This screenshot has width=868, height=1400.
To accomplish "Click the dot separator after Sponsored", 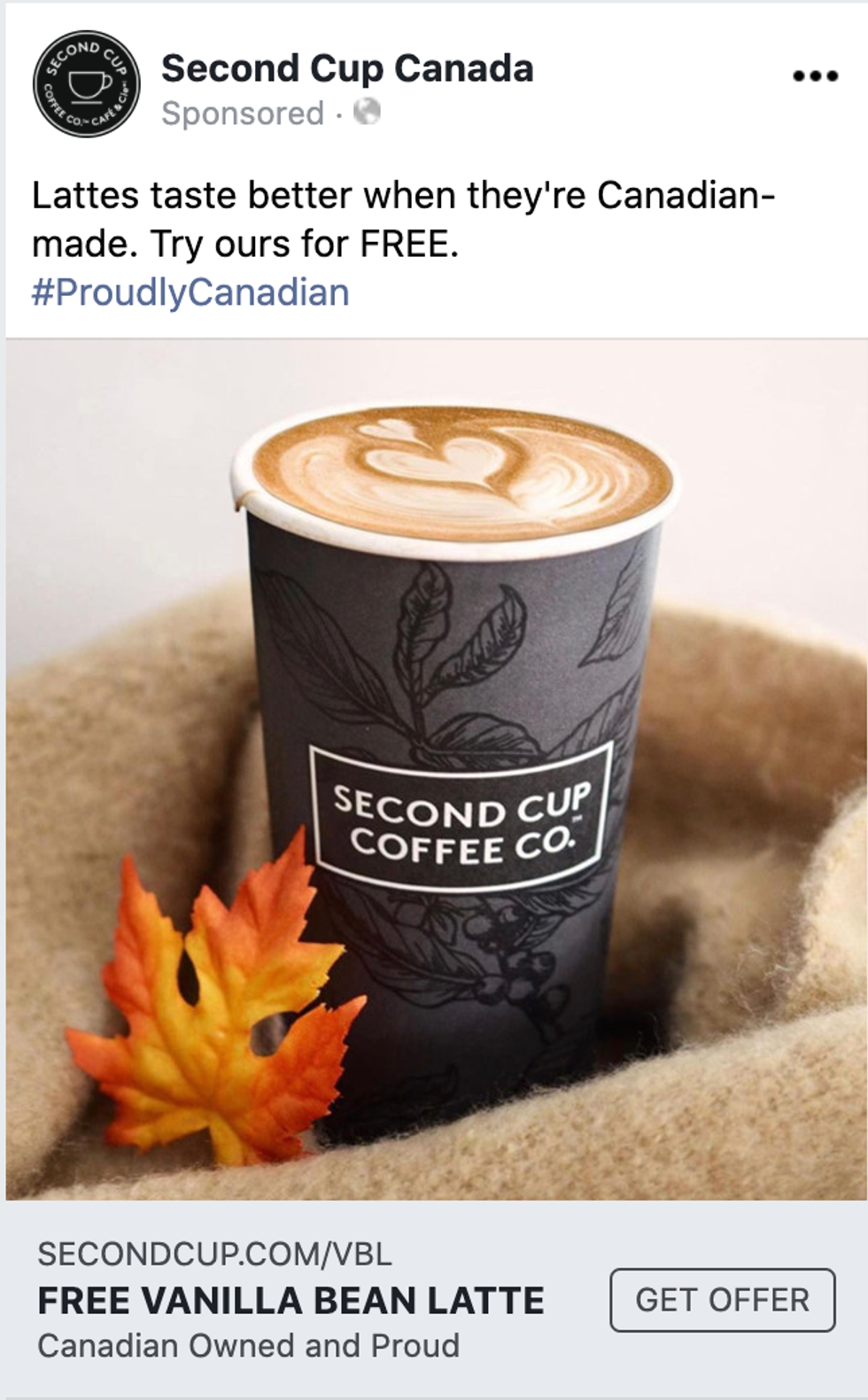I will pyautogui.click(x=339, y=114).
